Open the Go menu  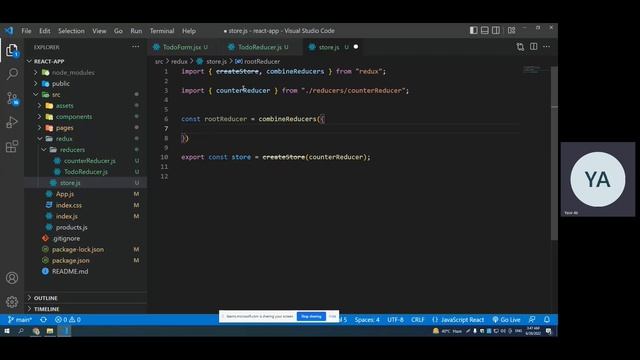[x=118, y=31]
